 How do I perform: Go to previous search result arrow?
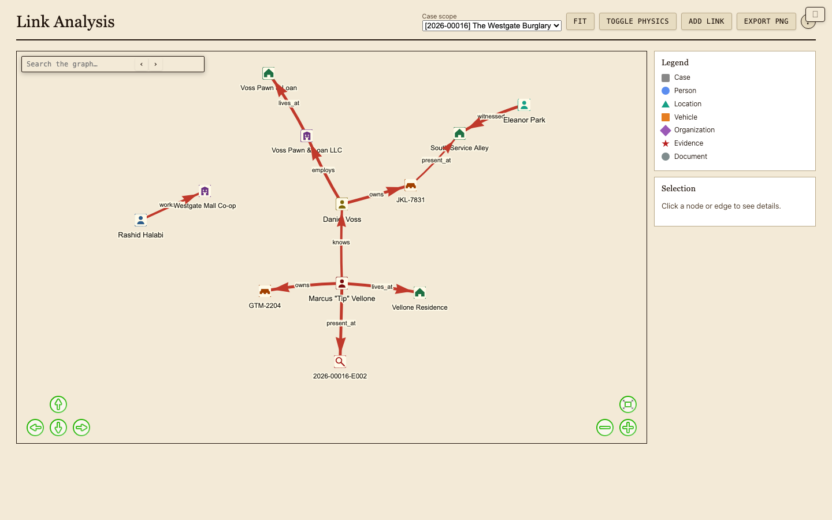click(x=141, y=64)
